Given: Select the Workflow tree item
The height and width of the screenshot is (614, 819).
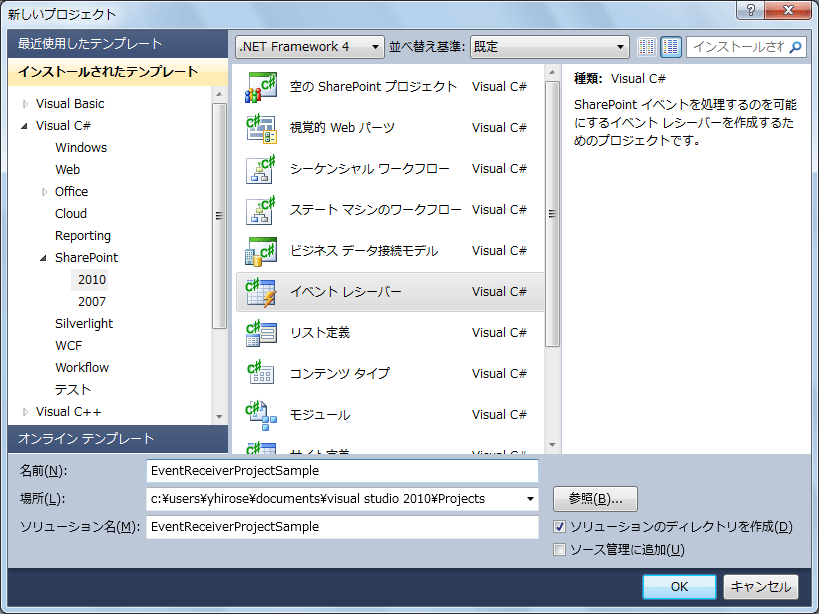Looking at the screenshot, I should click(x=82, y=368).
